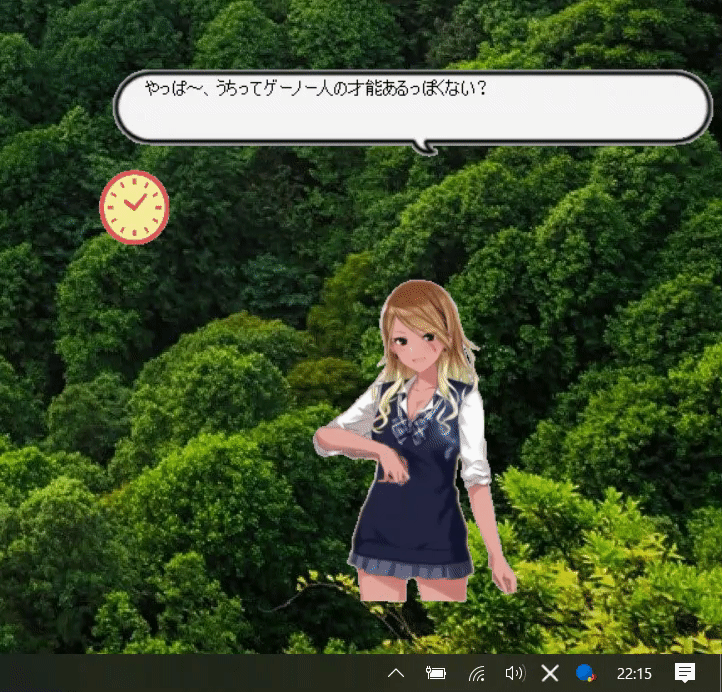Click the 22:15 taskbar clock
This screenshot has width=722, height=692.
634,673
